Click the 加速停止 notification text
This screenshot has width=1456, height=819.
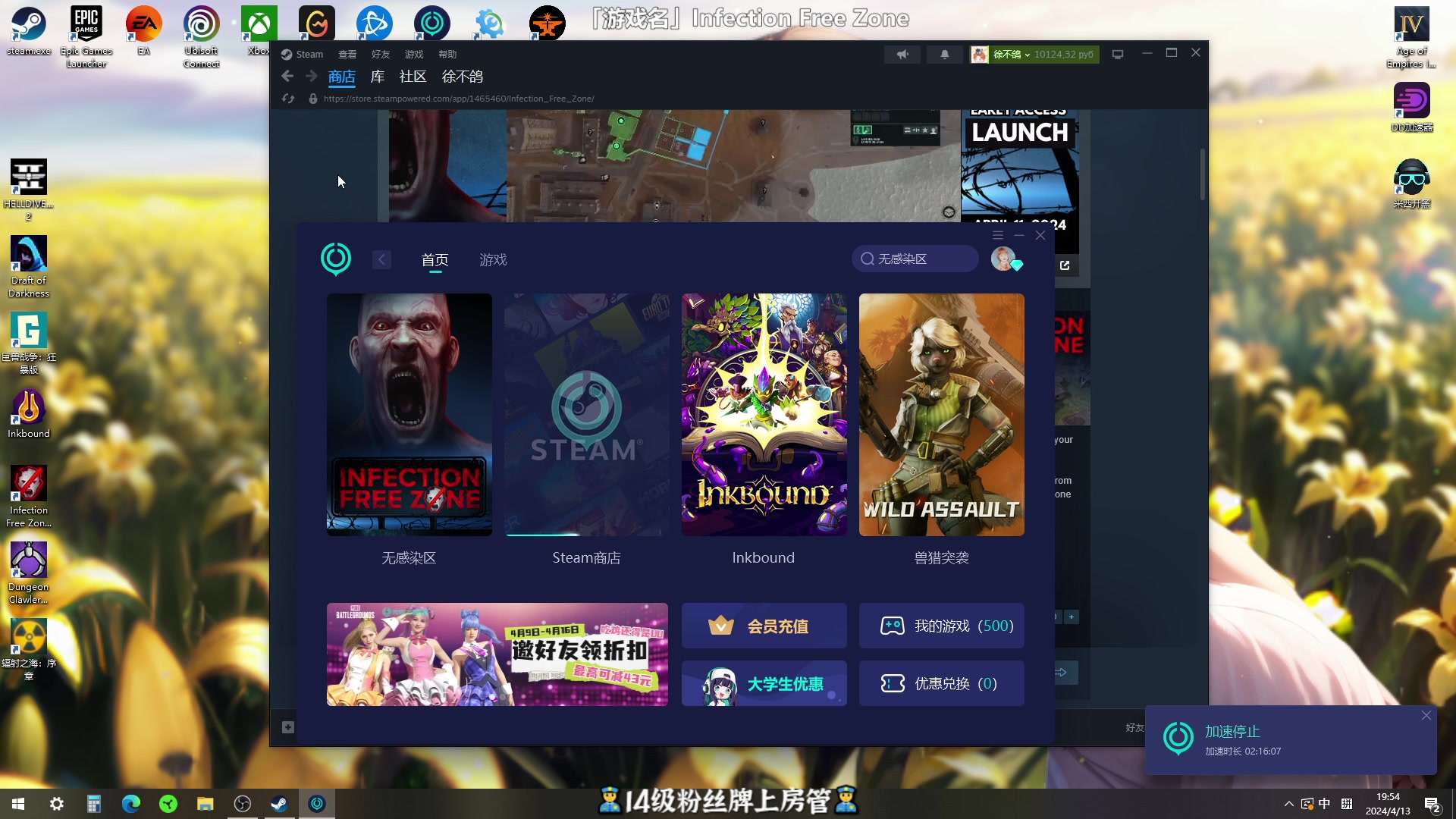[1232, 731]
